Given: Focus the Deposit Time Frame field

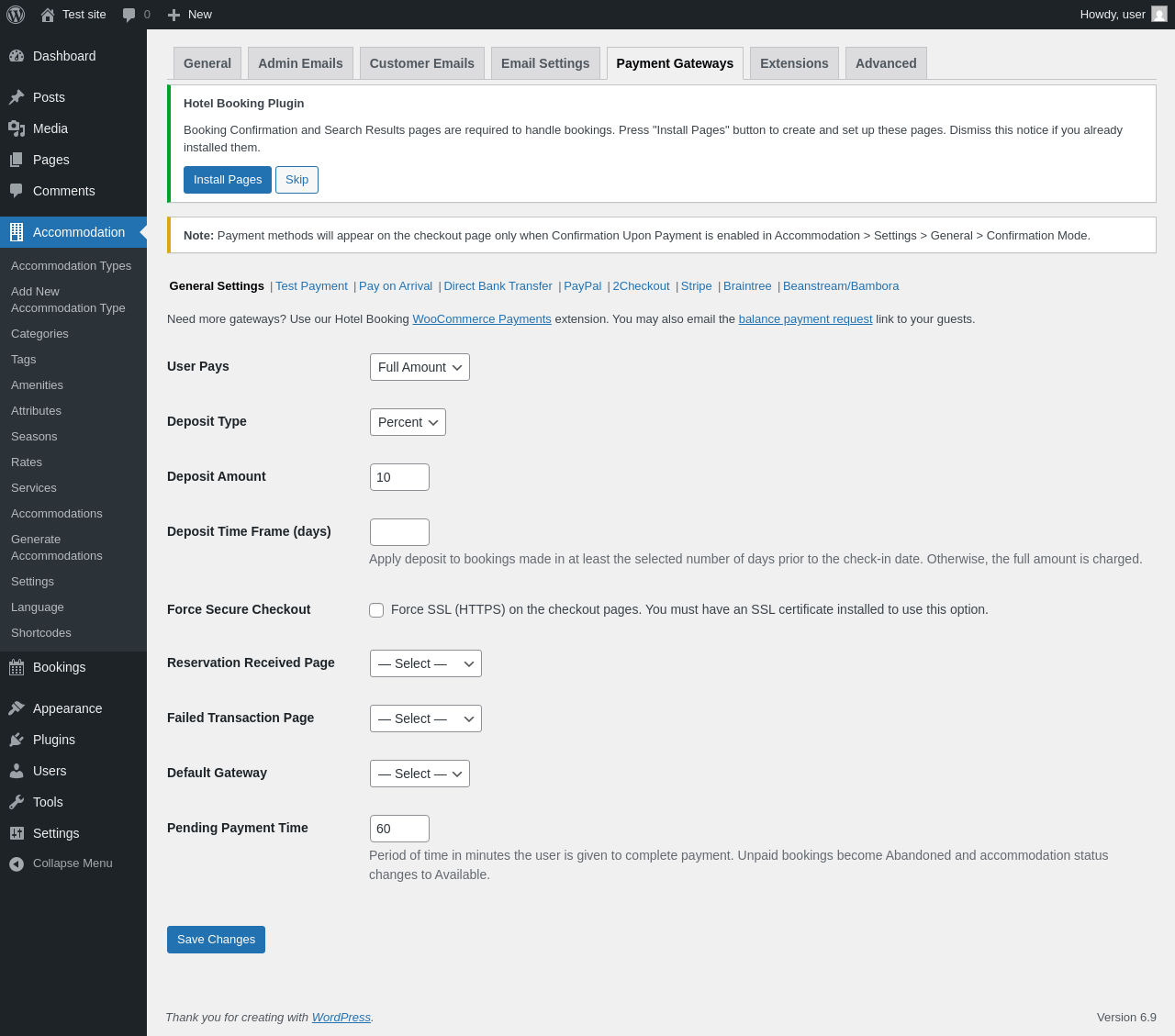Looking at the screenshot, I should (x=399, y=532).
